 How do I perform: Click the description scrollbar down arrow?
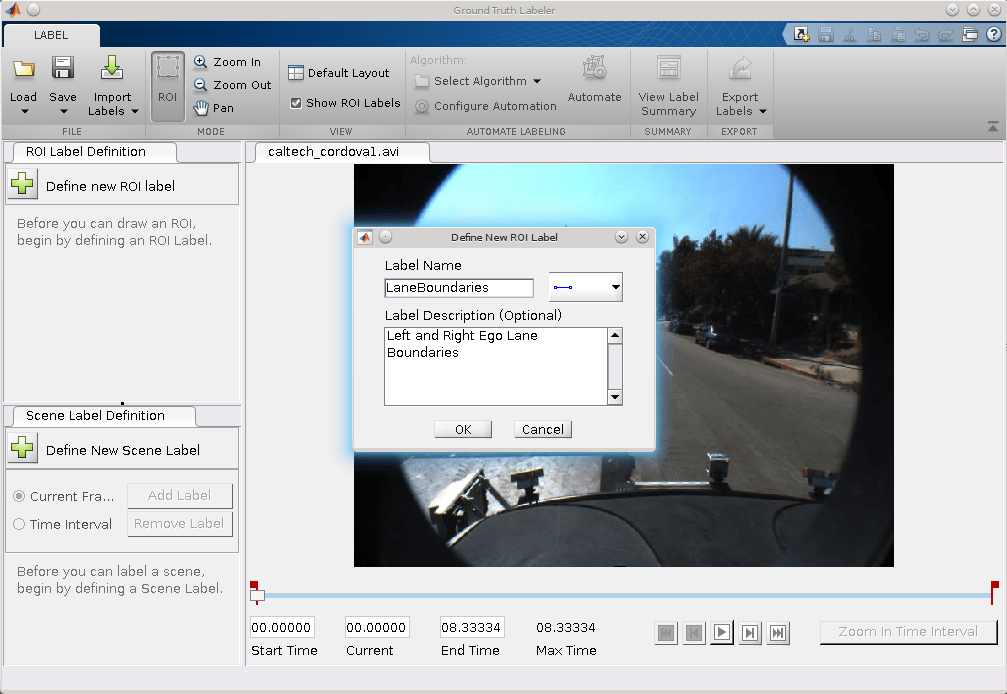coord(615,397)
